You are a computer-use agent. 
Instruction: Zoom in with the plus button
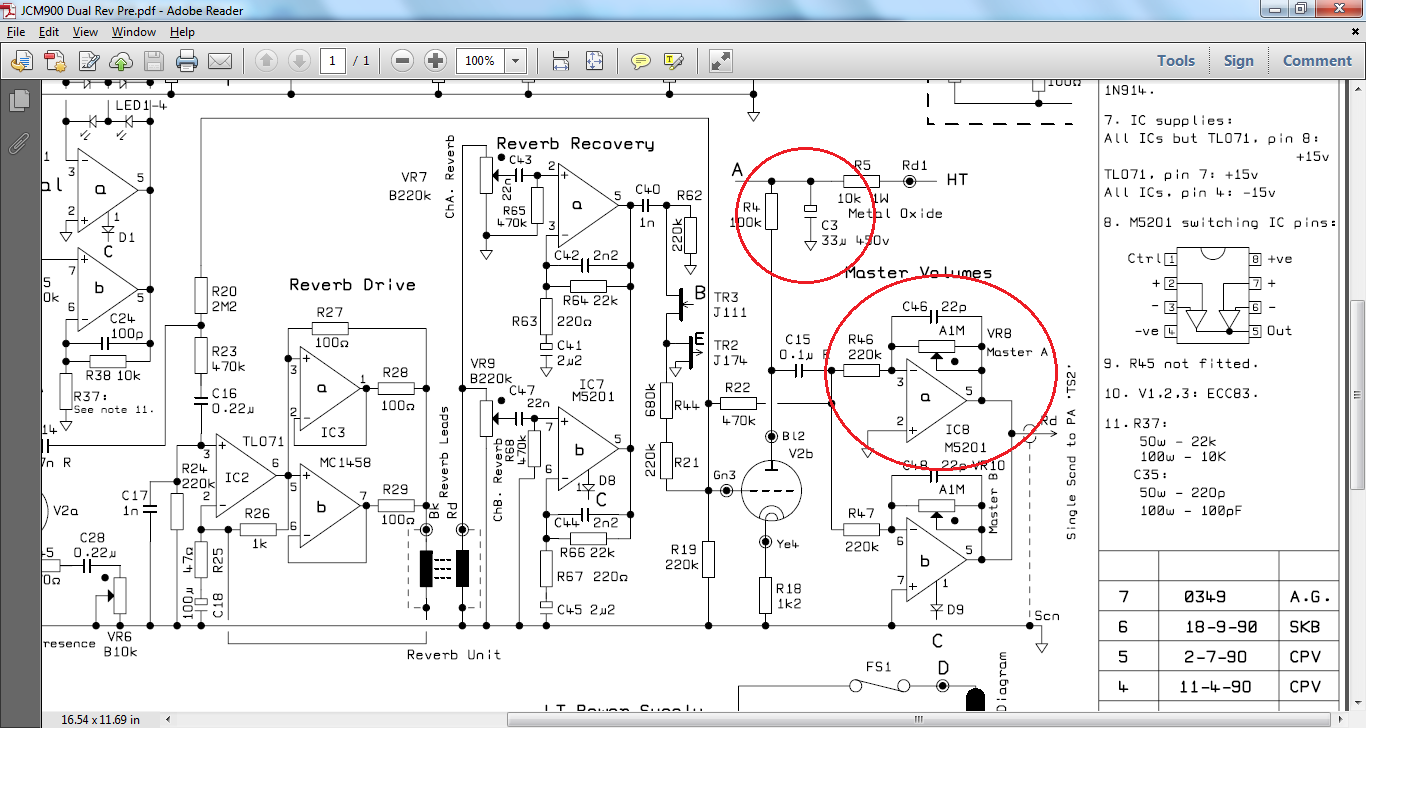[x=435, y=61]
